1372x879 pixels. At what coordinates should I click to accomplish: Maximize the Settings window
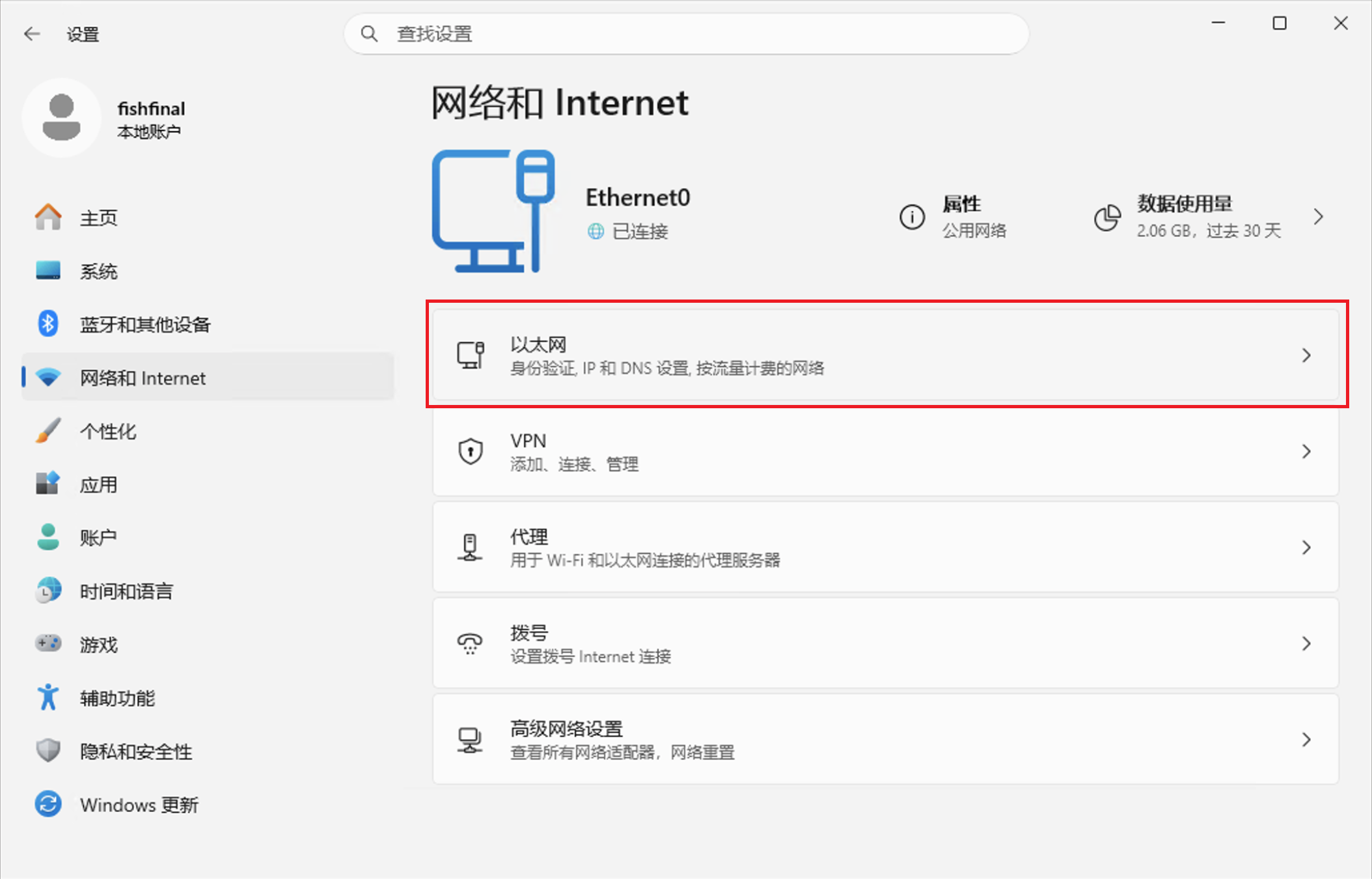click(1280, 23)
